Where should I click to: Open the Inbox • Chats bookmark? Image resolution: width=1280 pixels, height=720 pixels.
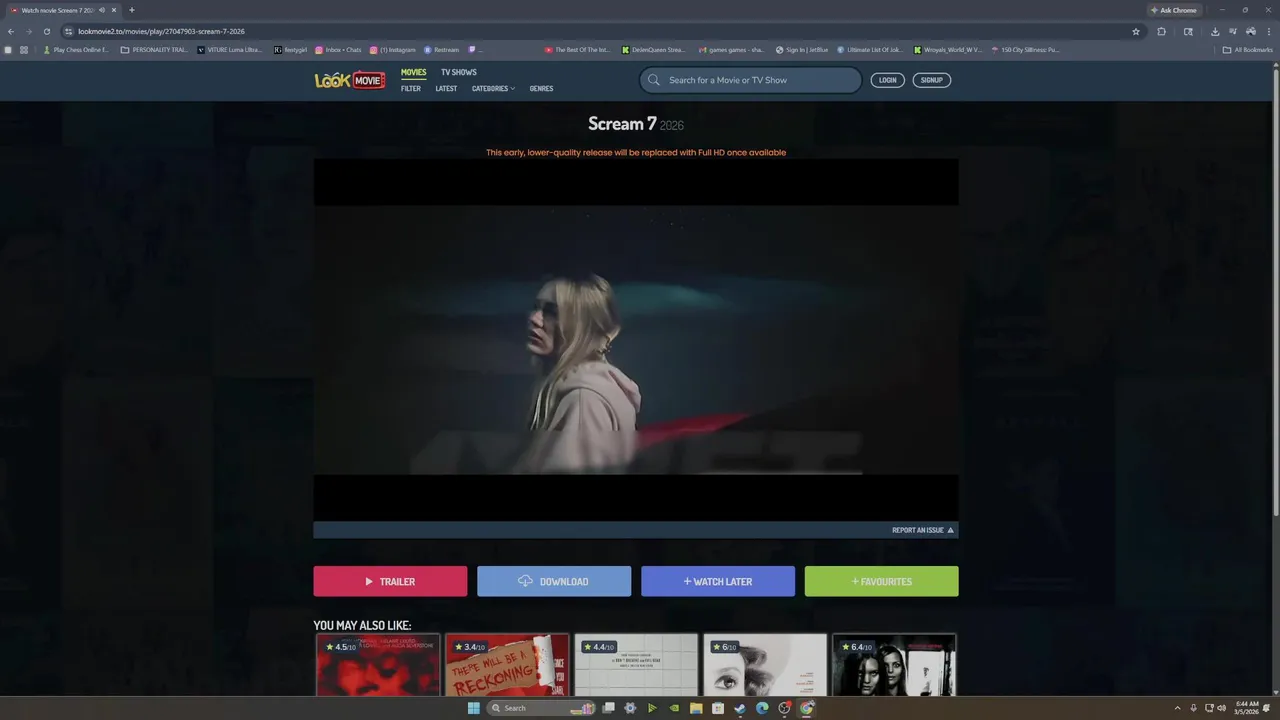pos(338,49)
